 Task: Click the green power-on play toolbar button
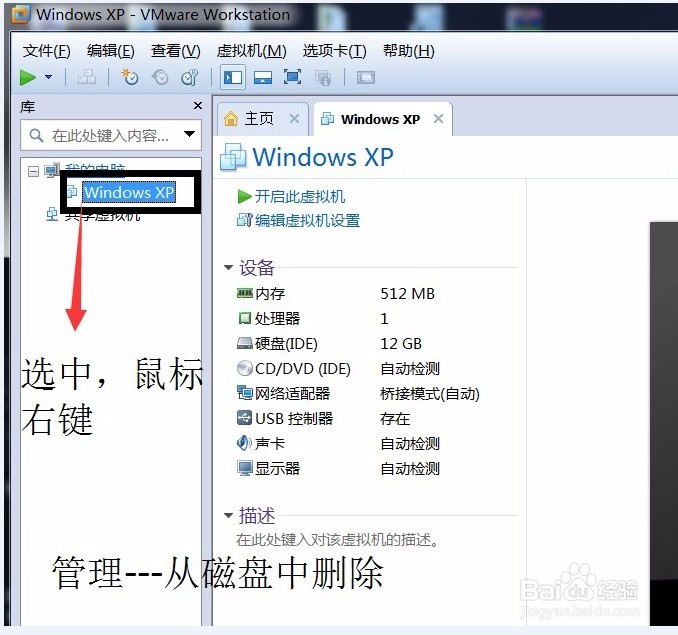pyautogui.click(x=28, y=78)
